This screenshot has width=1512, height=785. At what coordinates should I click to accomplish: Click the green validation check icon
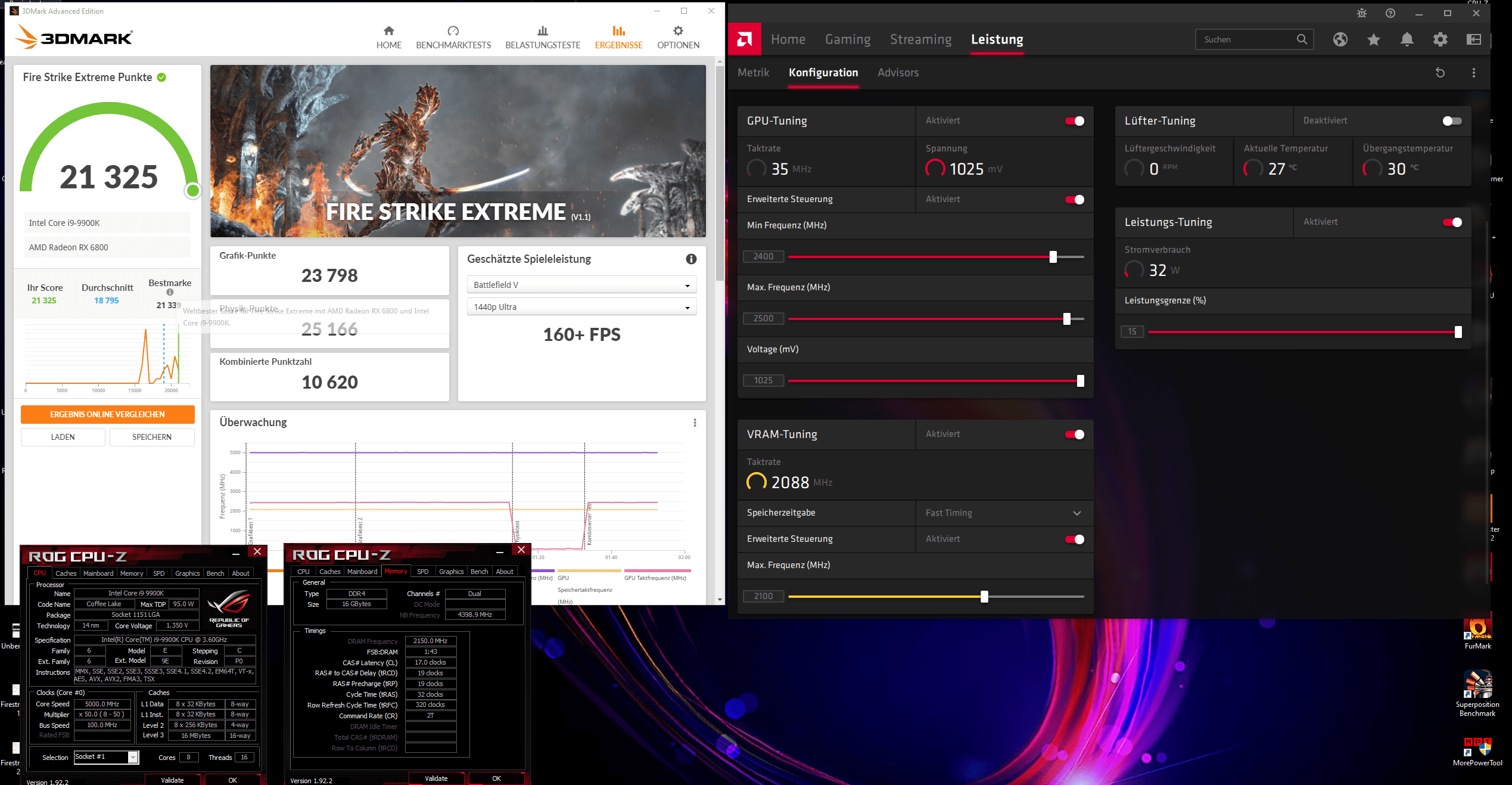point(161,77)
